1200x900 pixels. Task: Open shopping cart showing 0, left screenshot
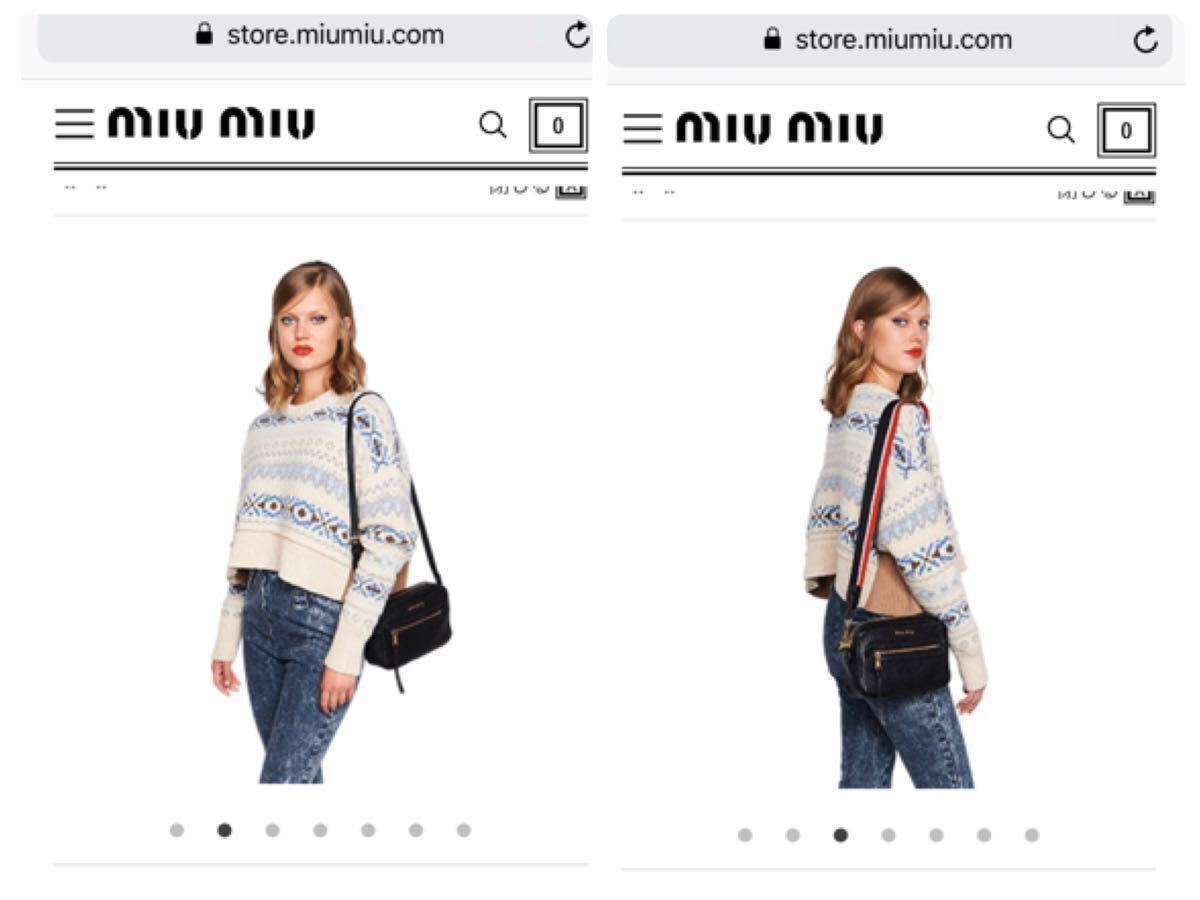(558, 126)
